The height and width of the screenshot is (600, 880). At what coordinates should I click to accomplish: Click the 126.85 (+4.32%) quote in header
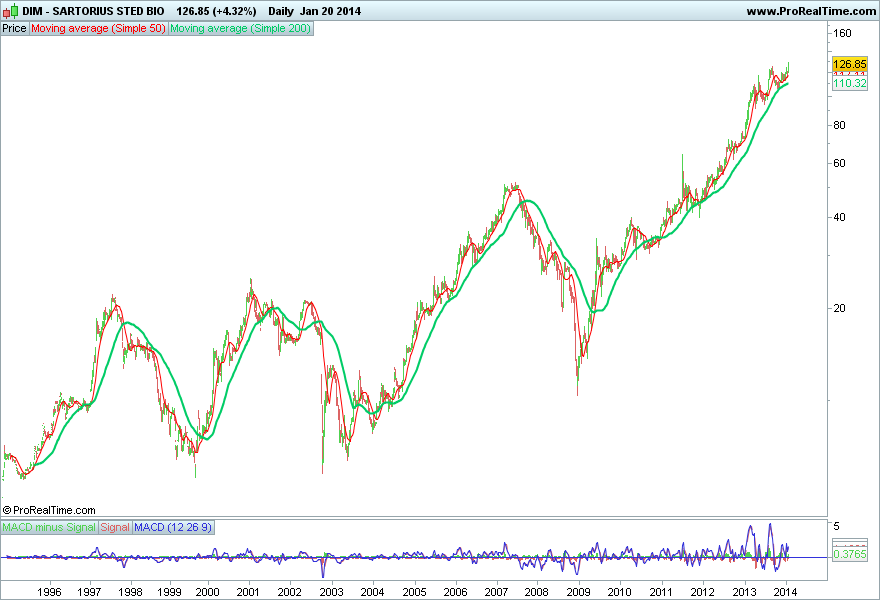[216, 11]
